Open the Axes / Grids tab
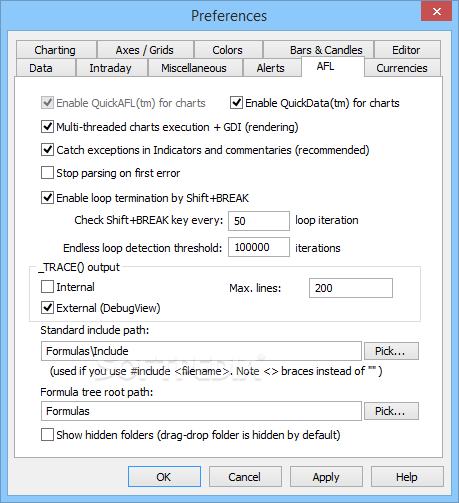 [x=145, y=50]
